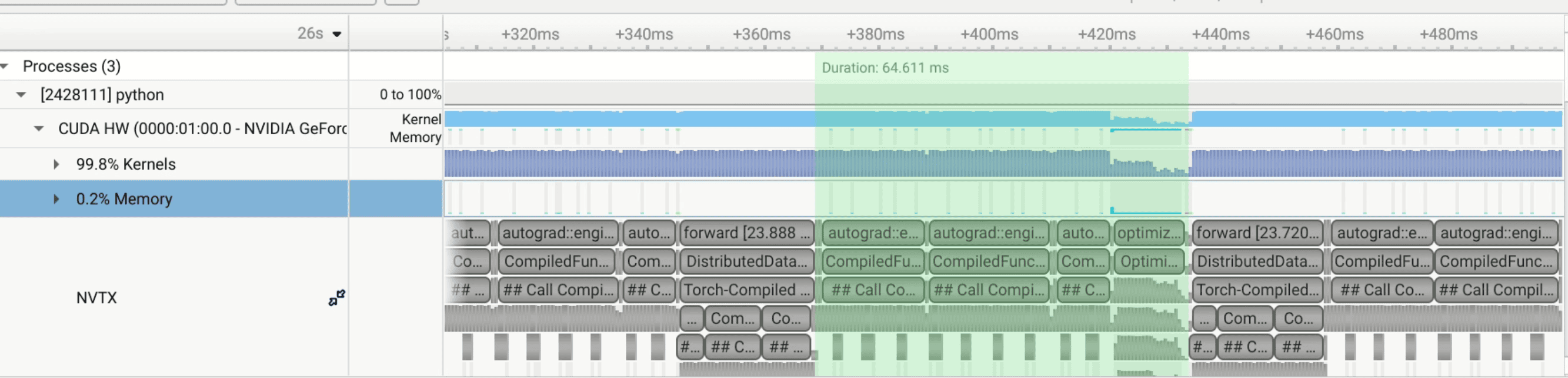1568x378 pixels.
Task: Click the forward [23.888 NVTX range
Action: (x=746, y=233)
